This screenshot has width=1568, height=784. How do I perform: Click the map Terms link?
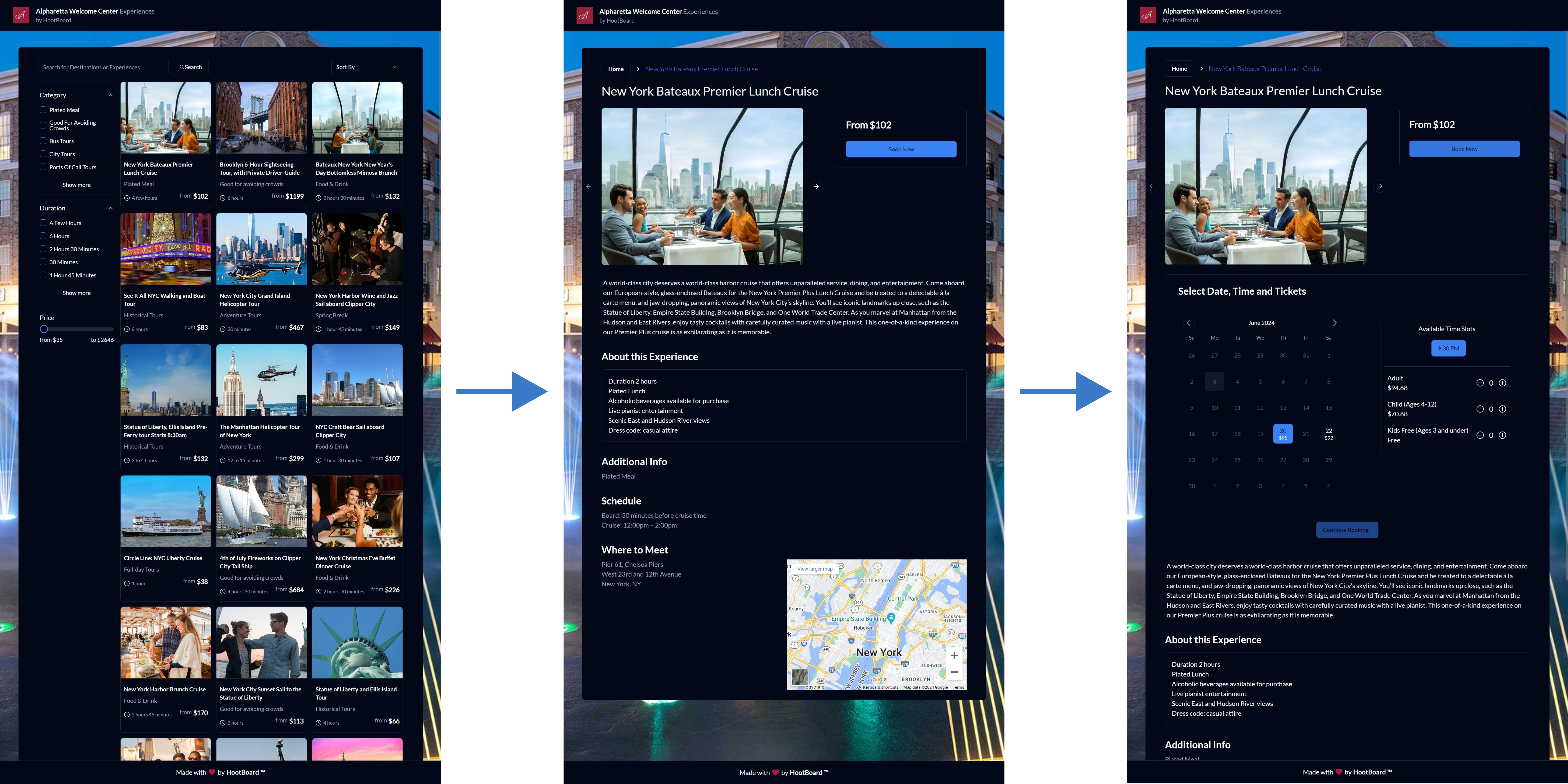pyautogui.click(x=958, y=687)
